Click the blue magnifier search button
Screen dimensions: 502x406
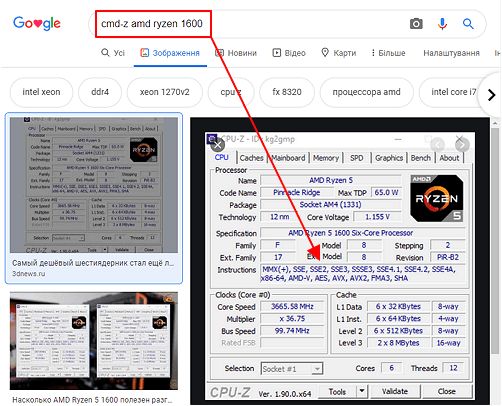pos(468,24)
